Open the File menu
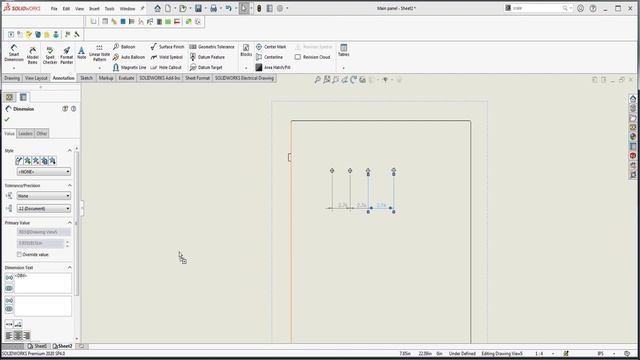The width and height of the screenshot is (640, 360). [54, 9]
